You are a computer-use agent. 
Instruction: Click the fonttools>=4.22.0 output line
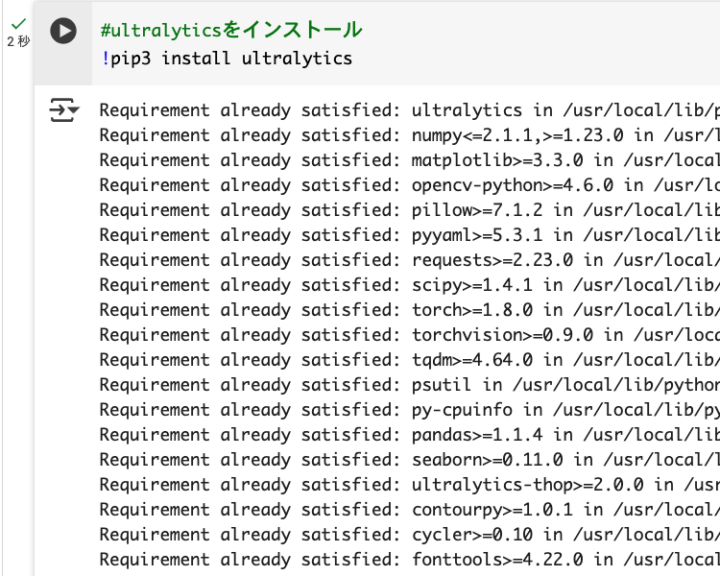point(410,559)
